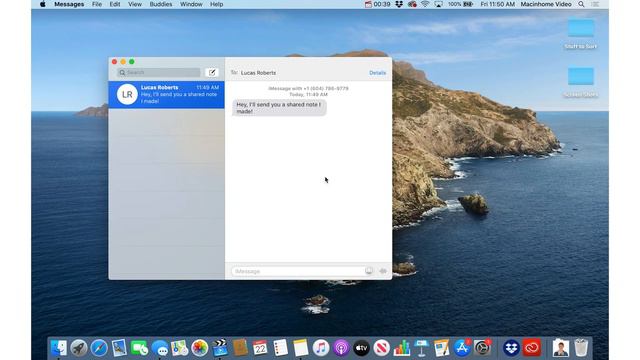Click Dropbox icon in menu bar
Screen dimensions: 640x360
tap(399, 4)
